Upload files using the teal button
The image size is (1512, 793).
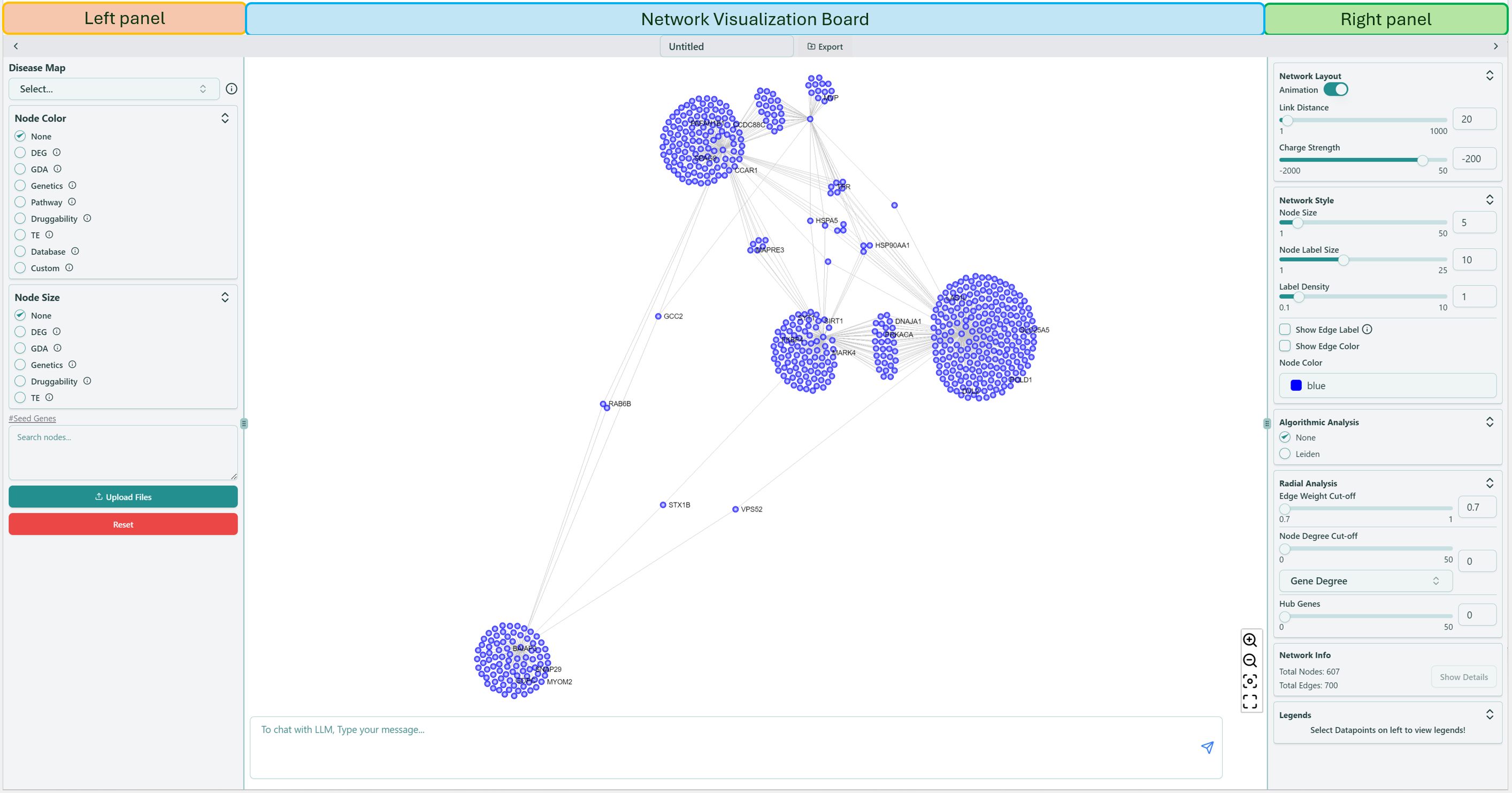[122, 497]
